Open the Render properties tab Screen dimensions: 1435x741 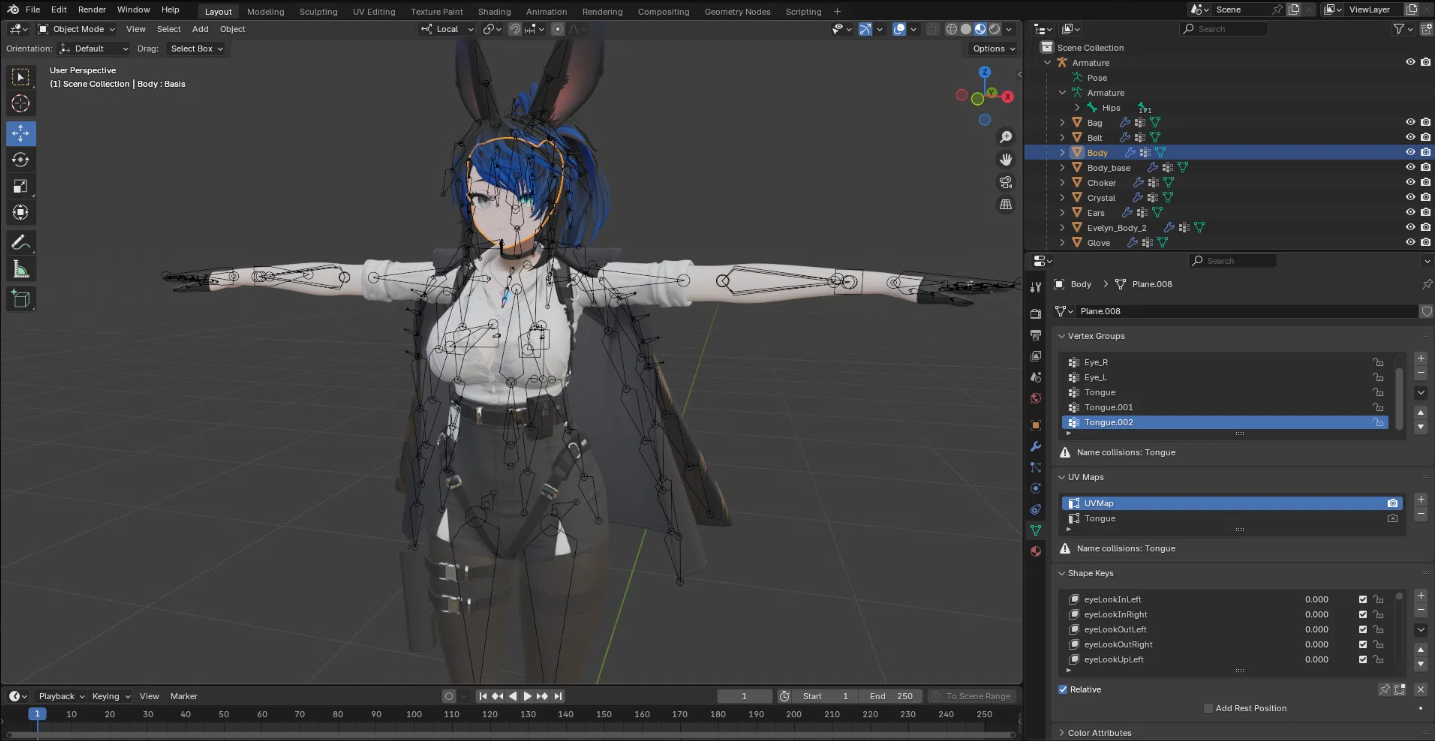1036,314
